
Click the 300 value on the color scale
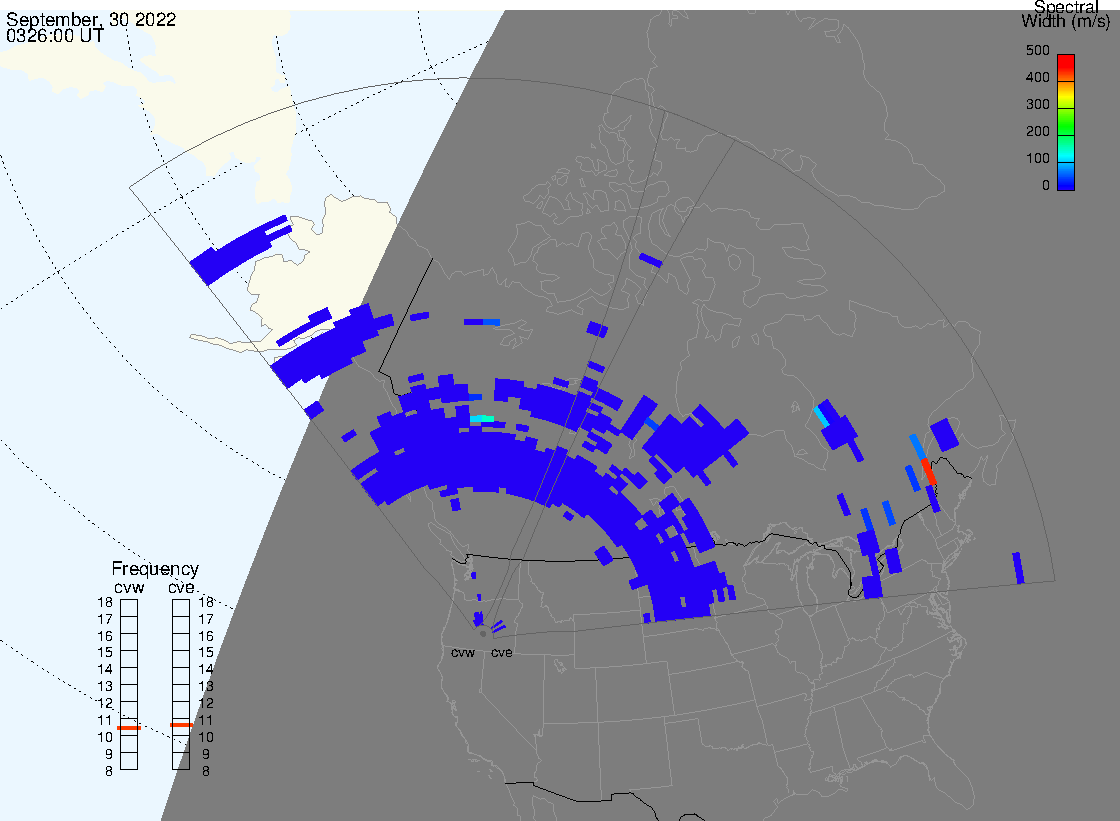tap(1037, 104)
